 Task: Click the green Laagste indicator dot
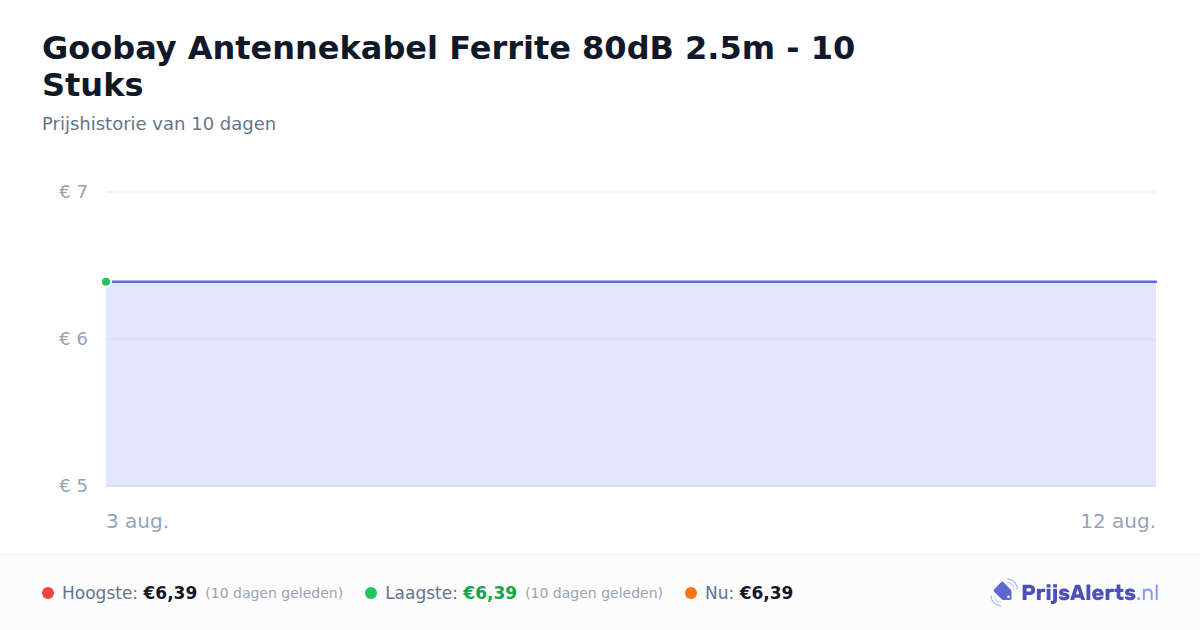point(371,593)
